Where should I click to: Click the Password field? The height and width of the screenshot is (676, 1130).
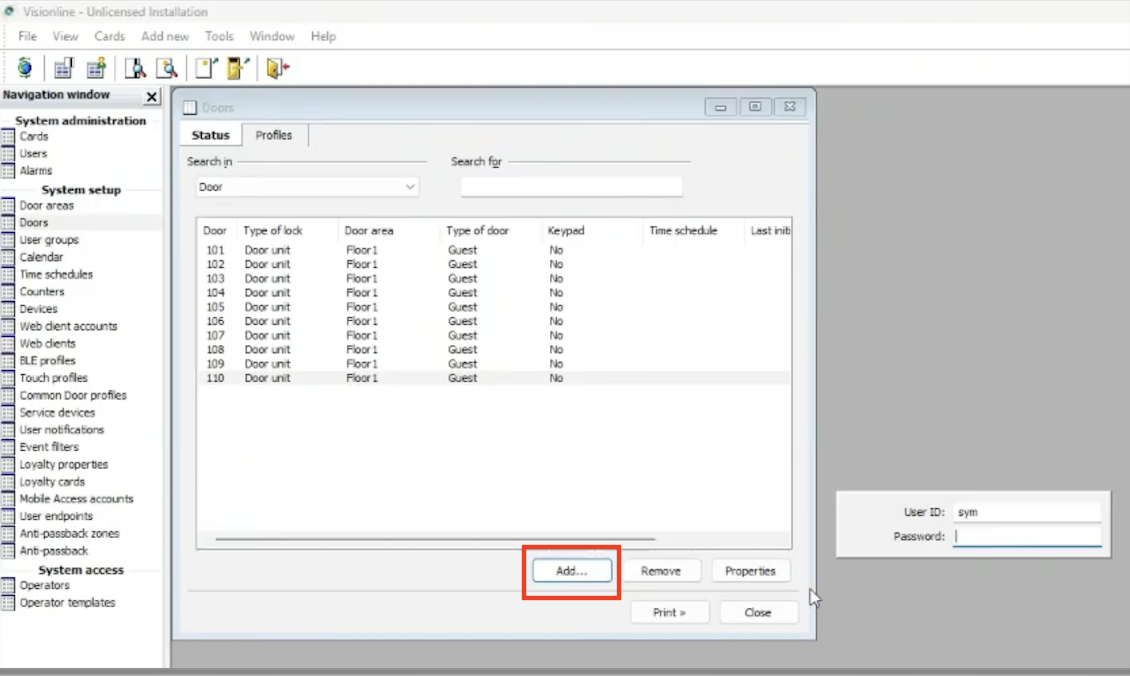[1027, 536]
